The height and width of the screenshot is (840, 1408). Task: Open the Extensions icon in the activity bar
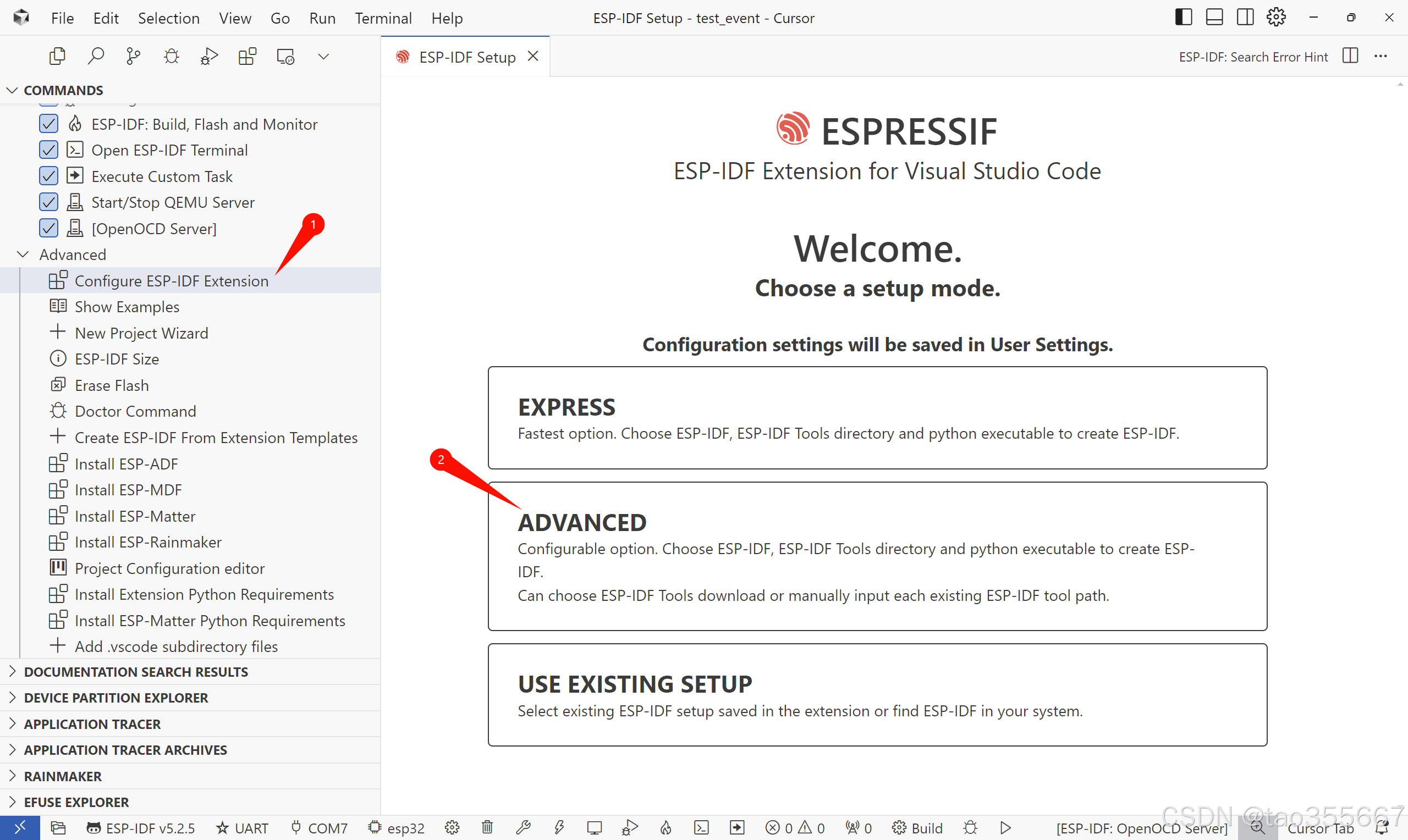tap(247, 56)
